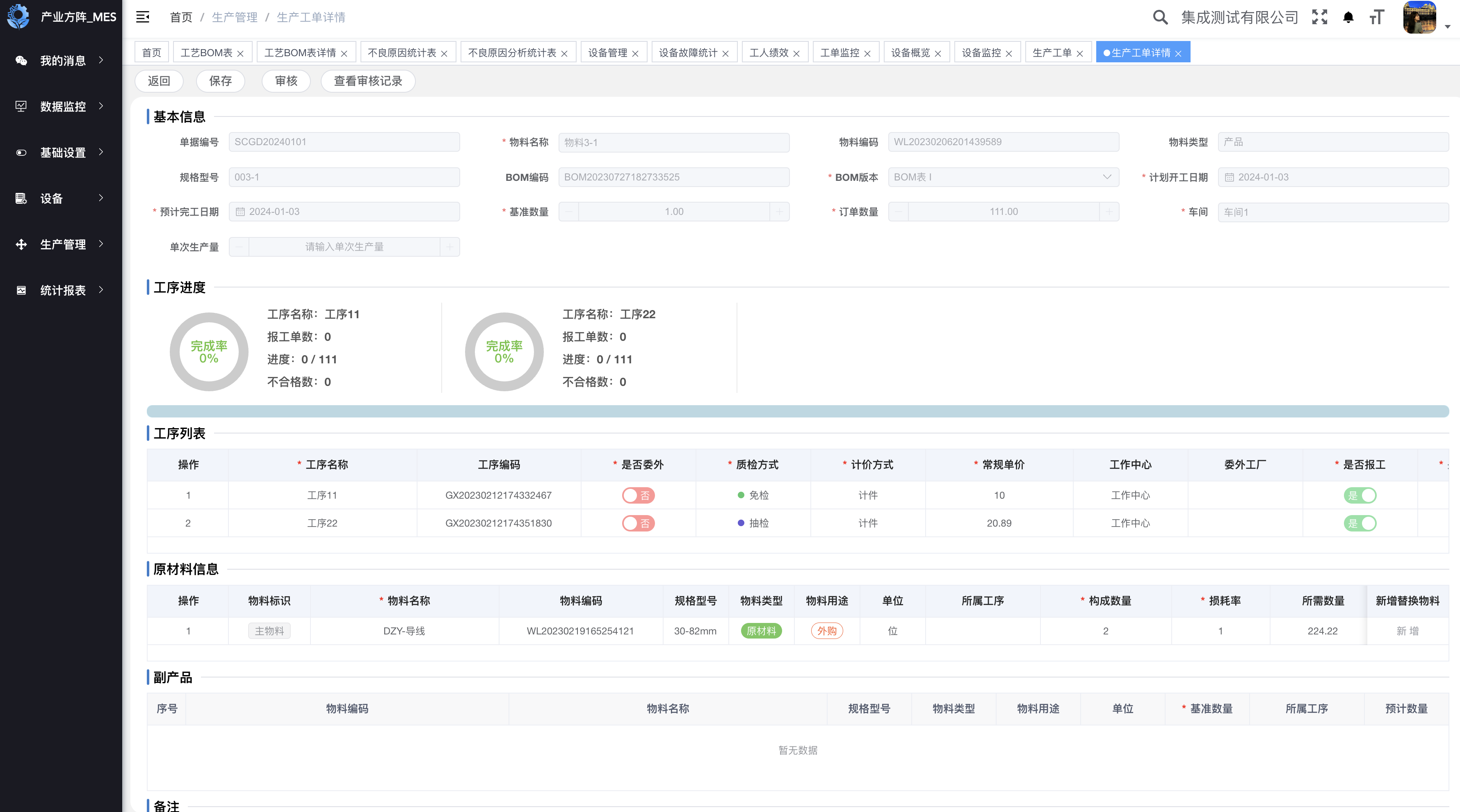The height and width of the screenshot is (812, 1460).
Task: Expand 基础设置 menu chevron
Action: 101,152
